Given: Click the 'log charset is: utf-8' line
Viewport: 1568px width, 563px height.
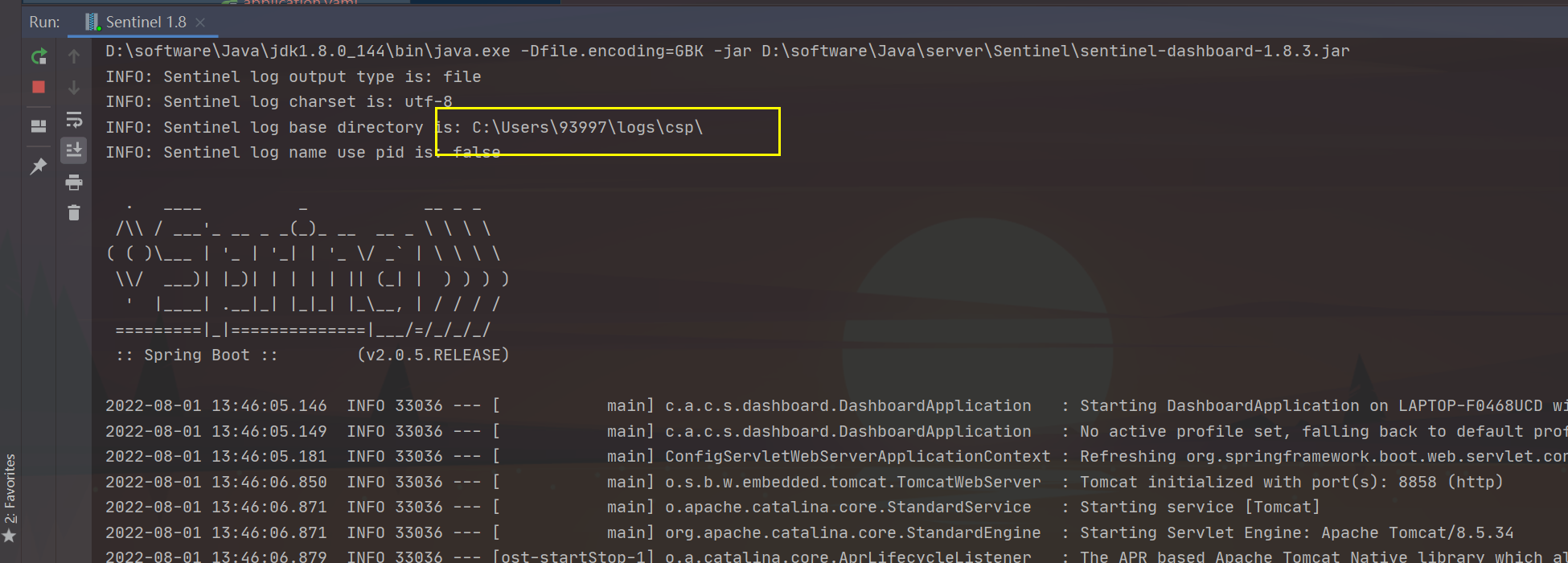Looking at the screenshot, I should (279, 102).
